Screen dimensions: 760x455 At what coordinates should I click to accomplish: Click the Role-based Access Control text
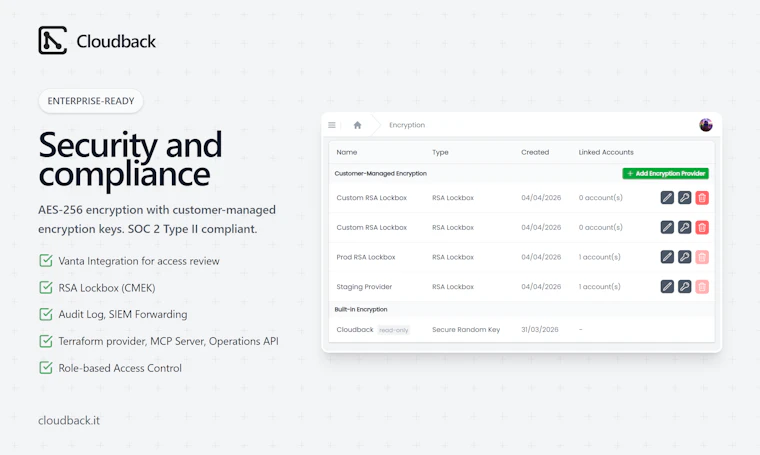[x=120, y=368]
